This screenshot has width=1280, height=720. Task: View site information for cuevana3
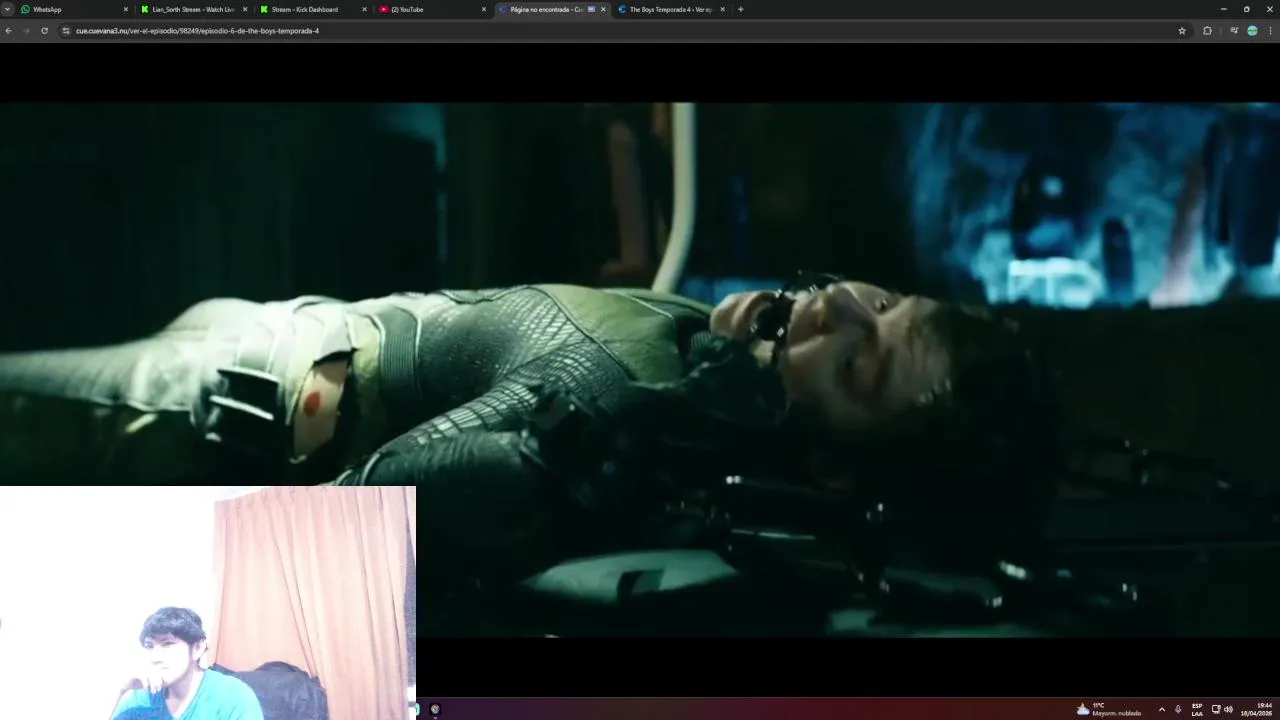tap(66, 31)
